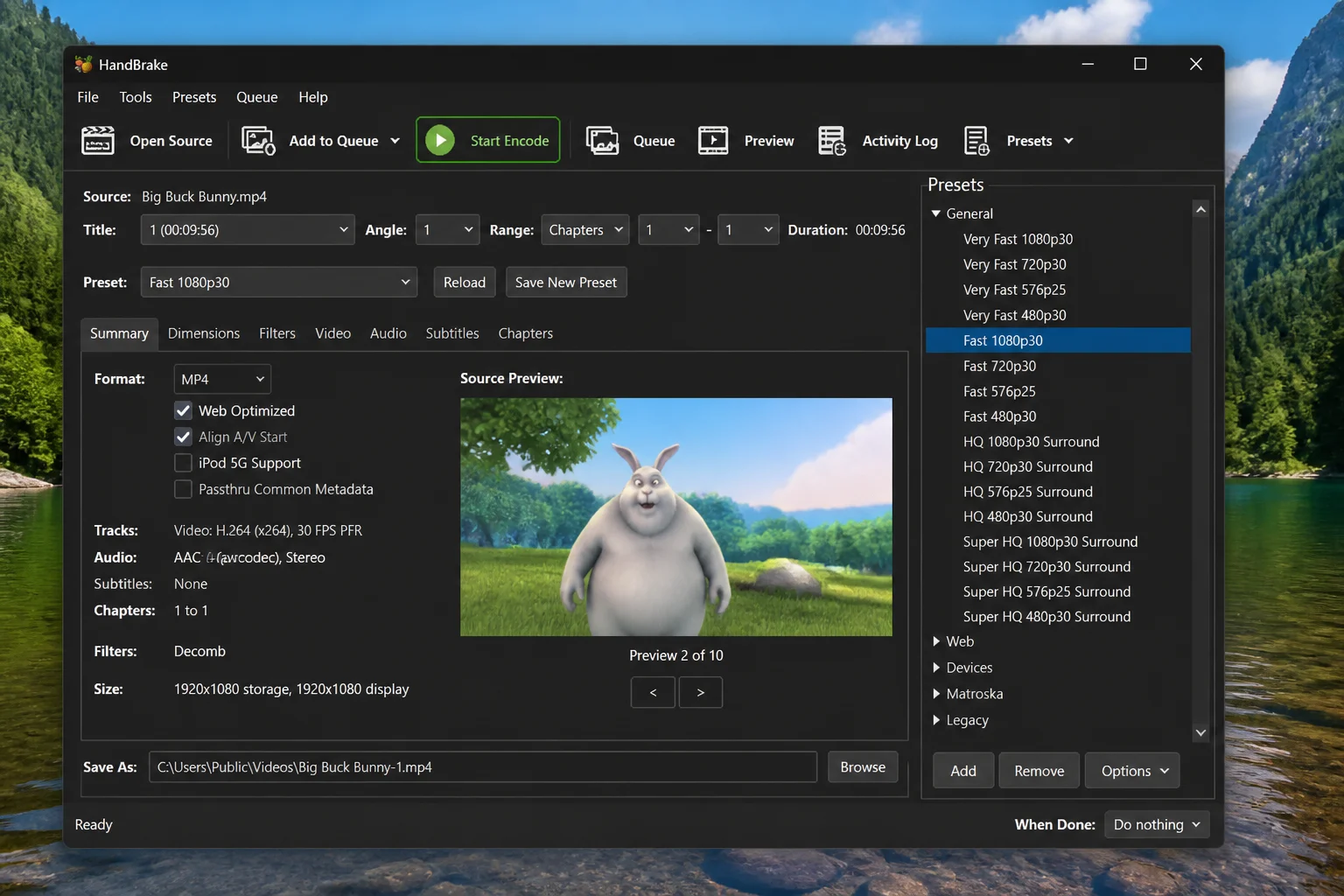Viewport: 1344px width, 896px height.
Task: Click the Add to Queue picture icon
Action: (258, 140)
